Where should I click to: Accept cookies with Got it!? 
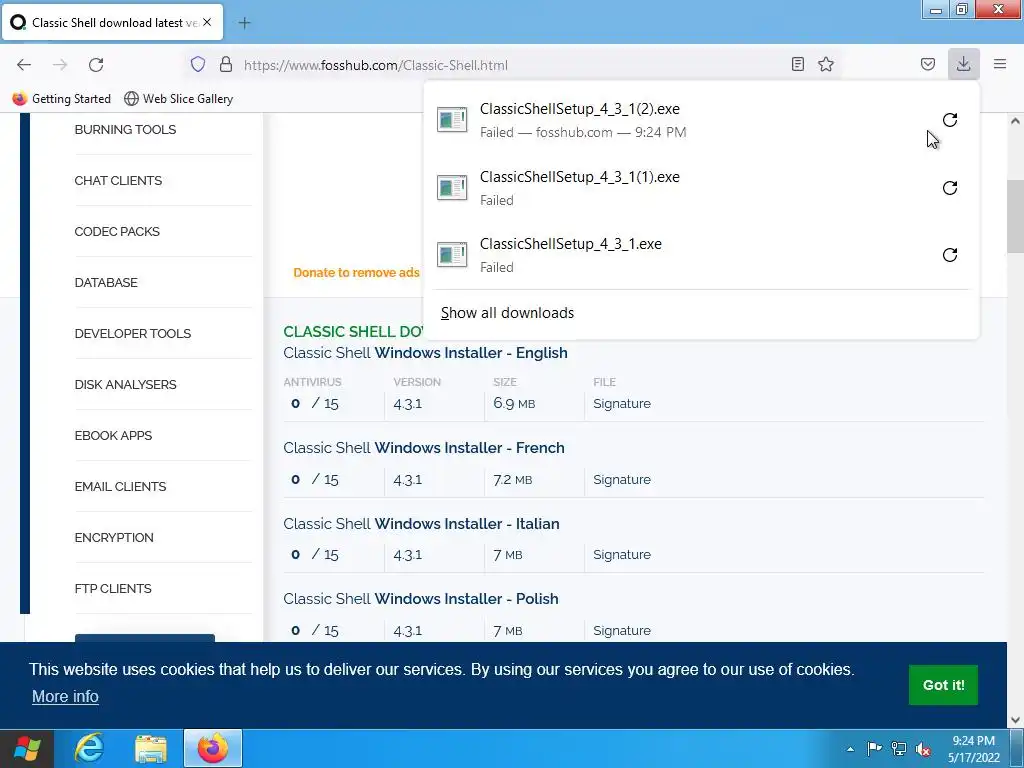click(943, 685)
